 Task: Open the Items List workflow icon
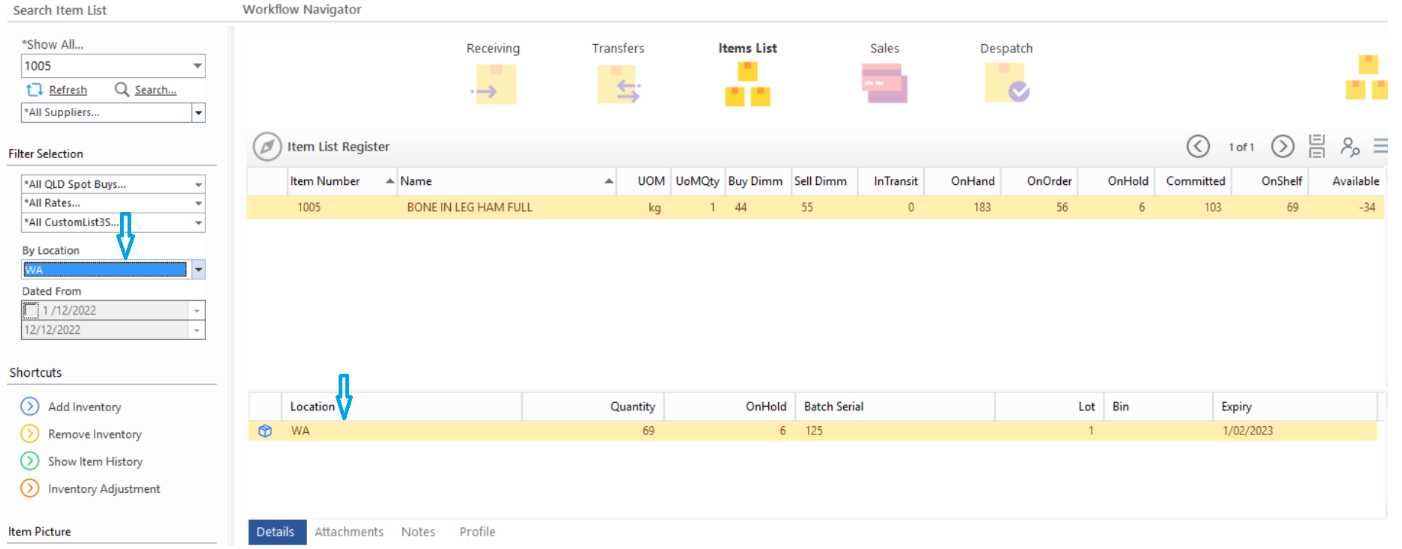pyautogui.click(x=747, y=84)
